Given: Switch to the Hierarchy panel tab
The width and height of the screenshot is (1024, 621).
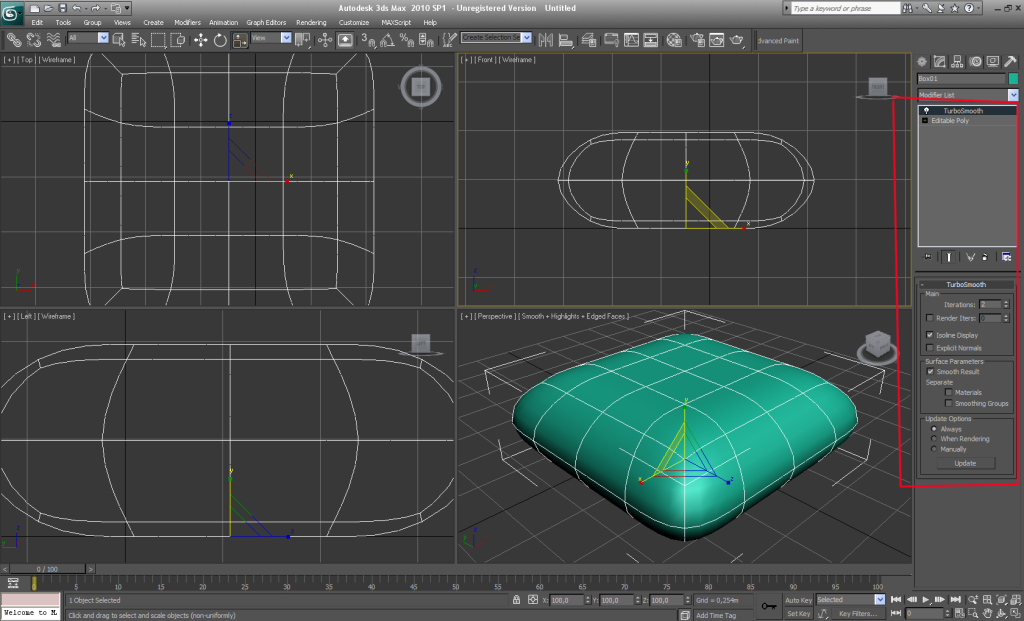Looking at the screenshot, I should pos(957,62).
